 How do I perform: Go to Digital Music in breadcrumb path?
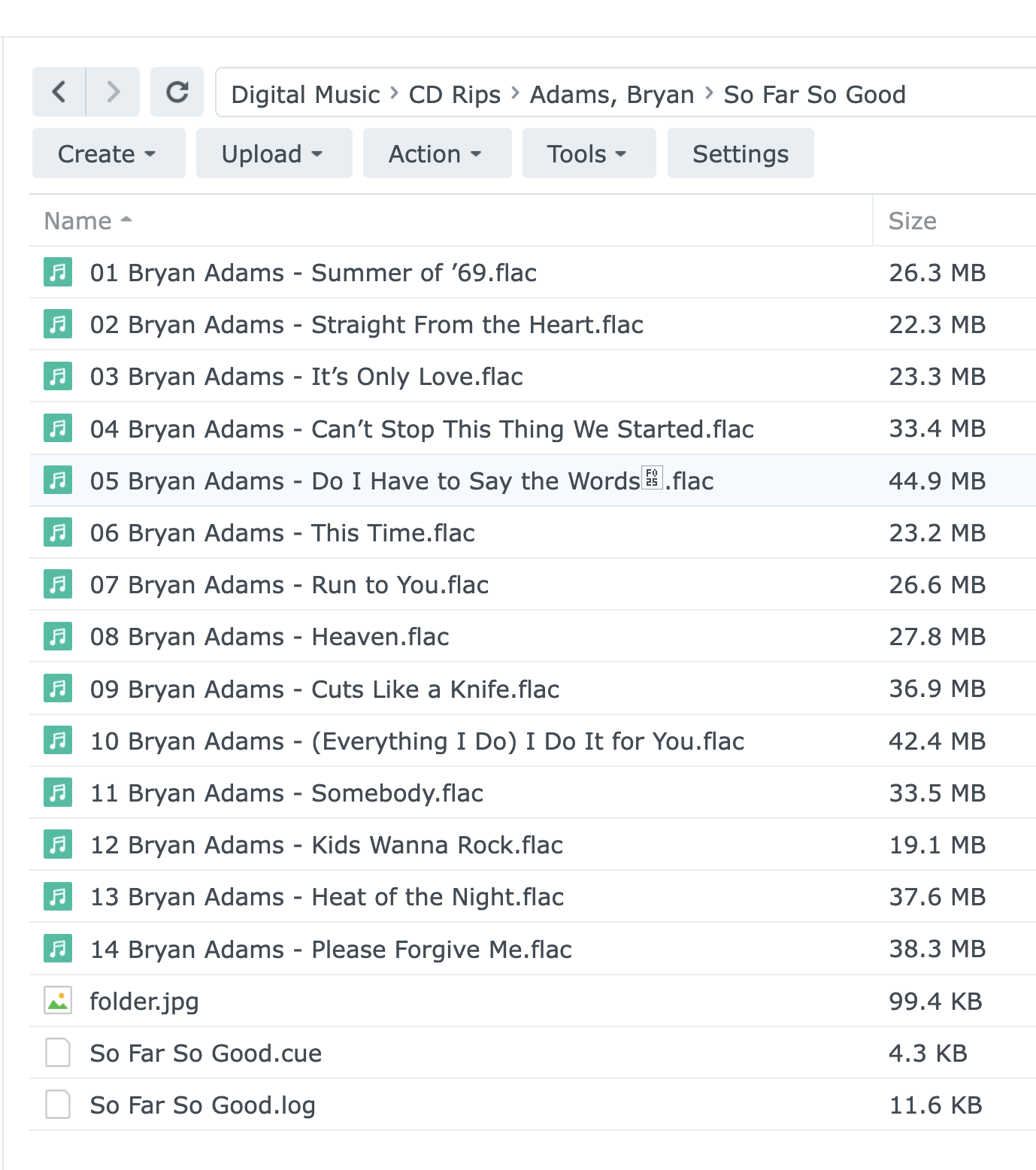pos(305,95)
